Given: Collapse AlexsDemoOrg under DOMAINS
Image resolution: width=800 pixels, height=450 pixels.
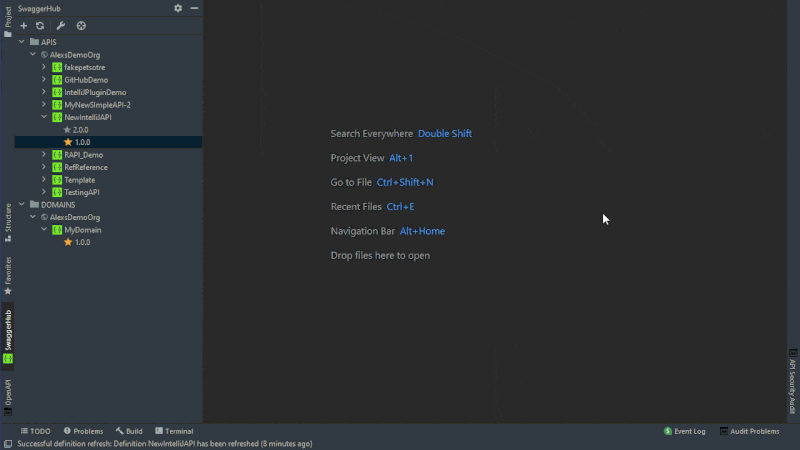Looking at the screenshot, I should click(x=33, y=217).
